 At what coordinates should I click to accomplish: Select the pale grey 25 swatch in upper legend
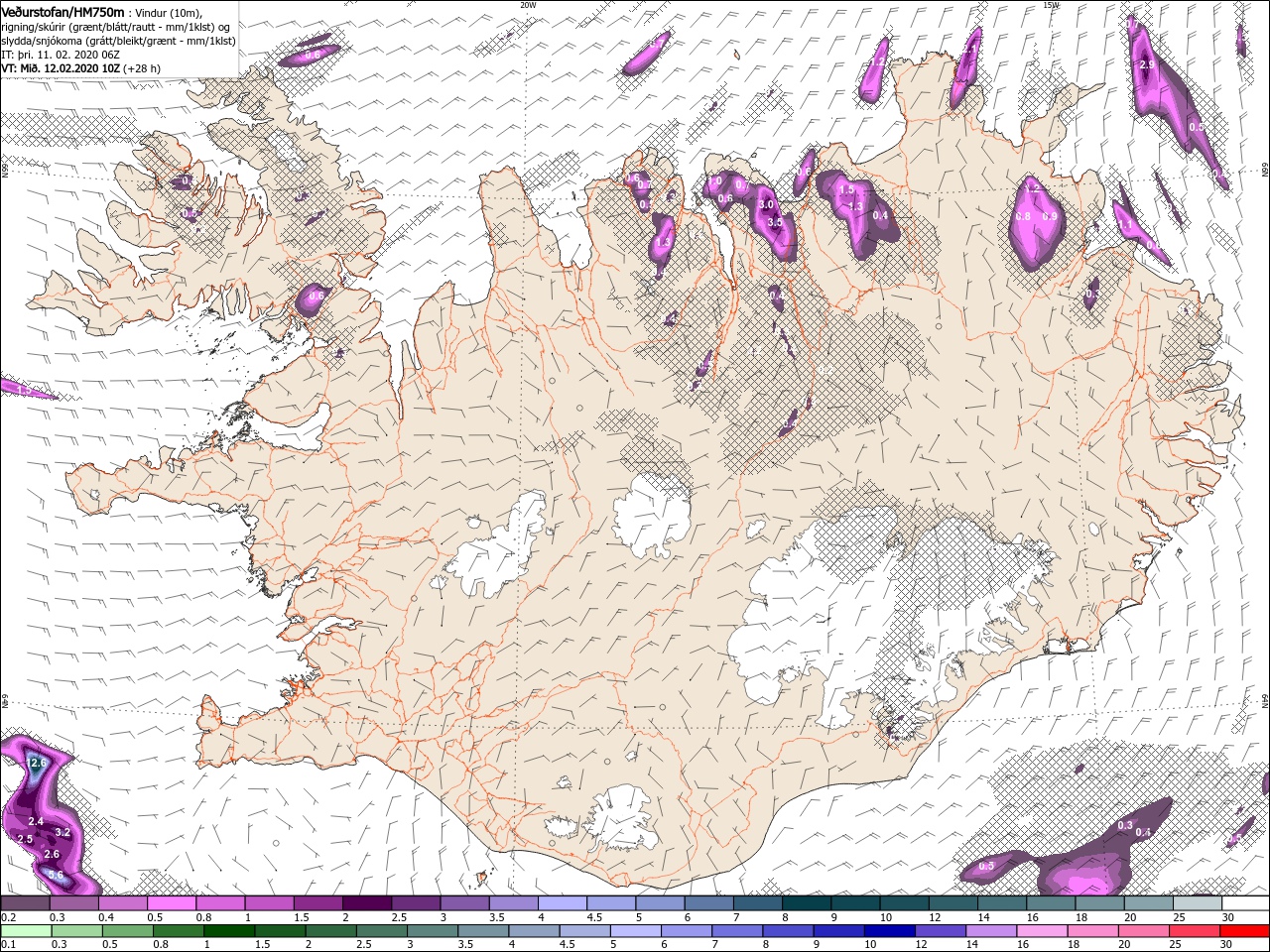pyautogui.click(x=1196, y=903)
